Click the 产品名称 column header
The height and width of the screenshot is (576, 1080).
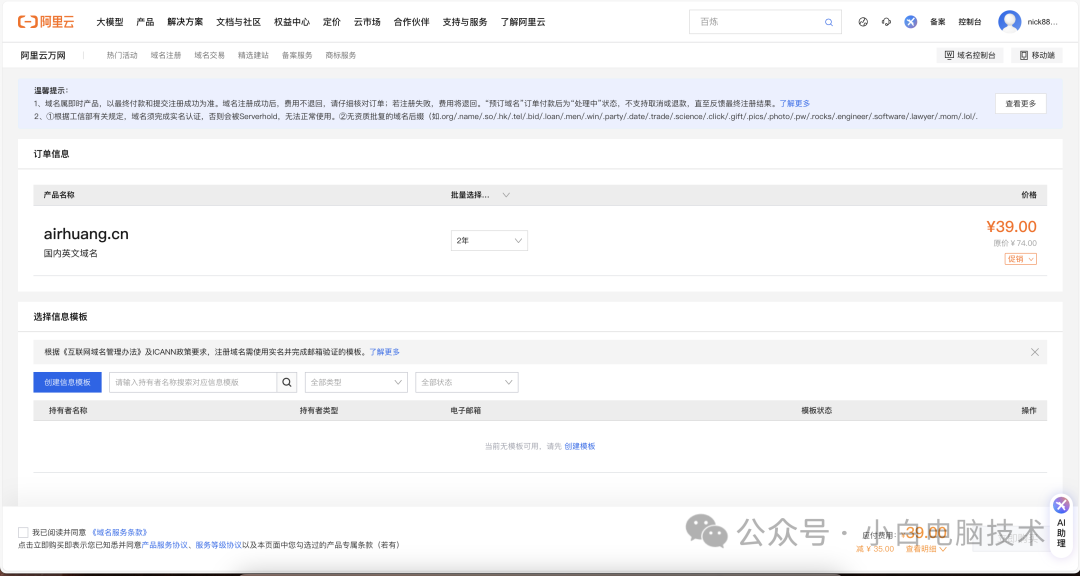pos(59,195)
